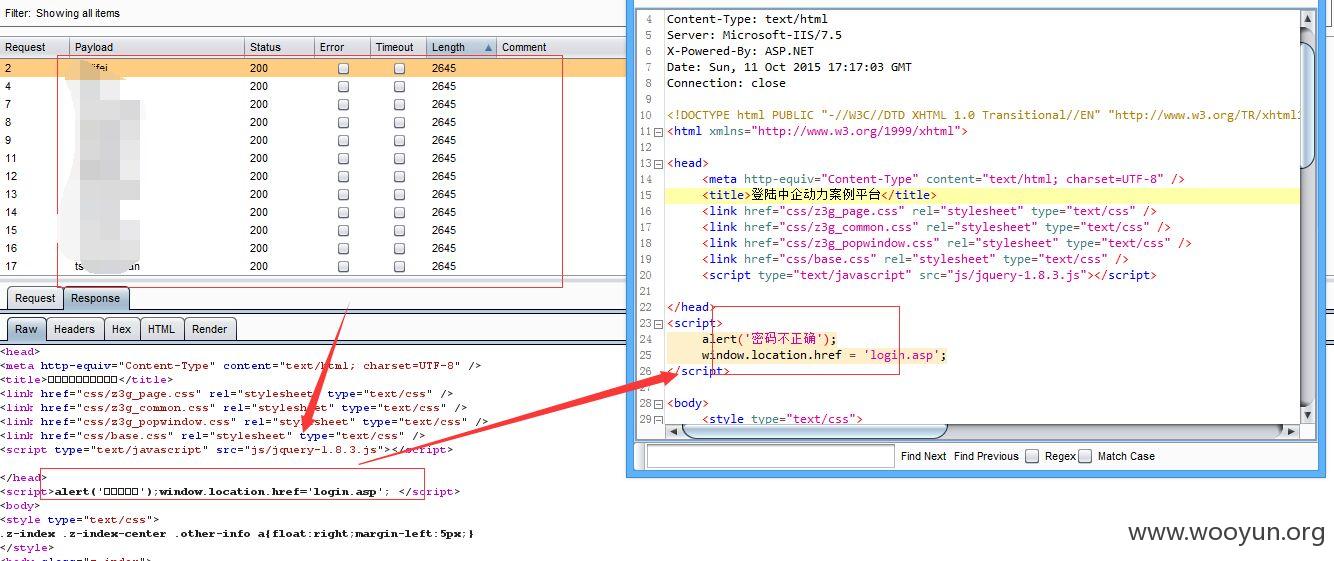Screen dimensions: 1334x561
Task: Switch to the Request tab
Action: coord(35,298)
